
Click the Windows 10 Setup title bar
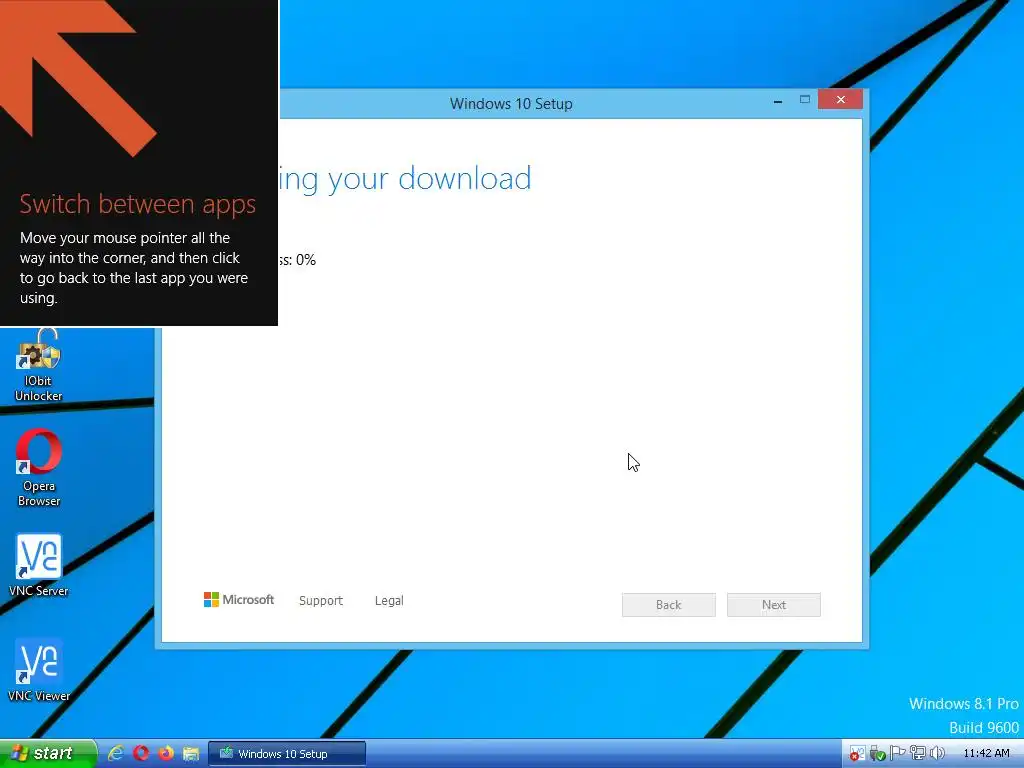tap(511, 103)
